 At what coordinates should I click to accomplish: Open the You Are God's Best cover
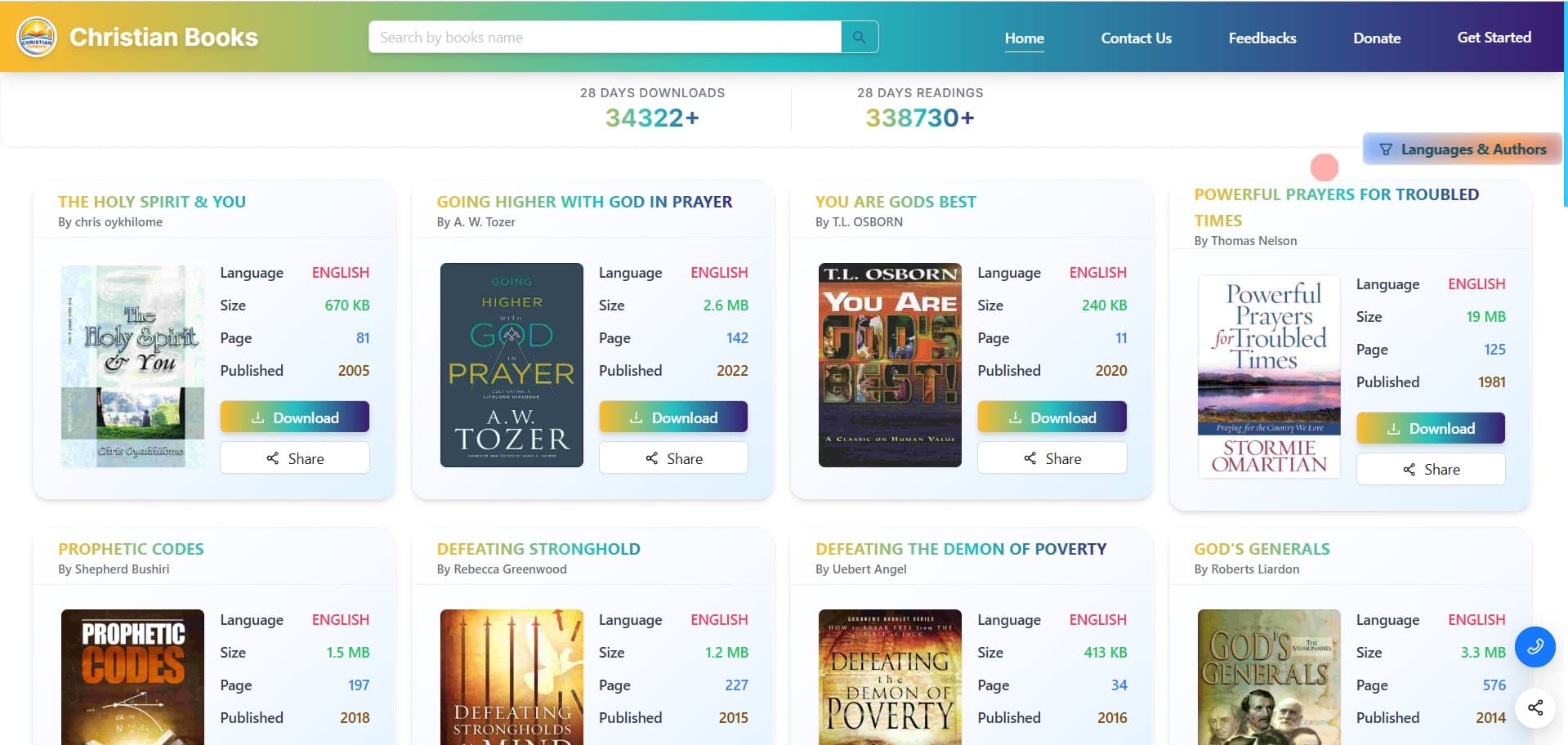(890, 365)
